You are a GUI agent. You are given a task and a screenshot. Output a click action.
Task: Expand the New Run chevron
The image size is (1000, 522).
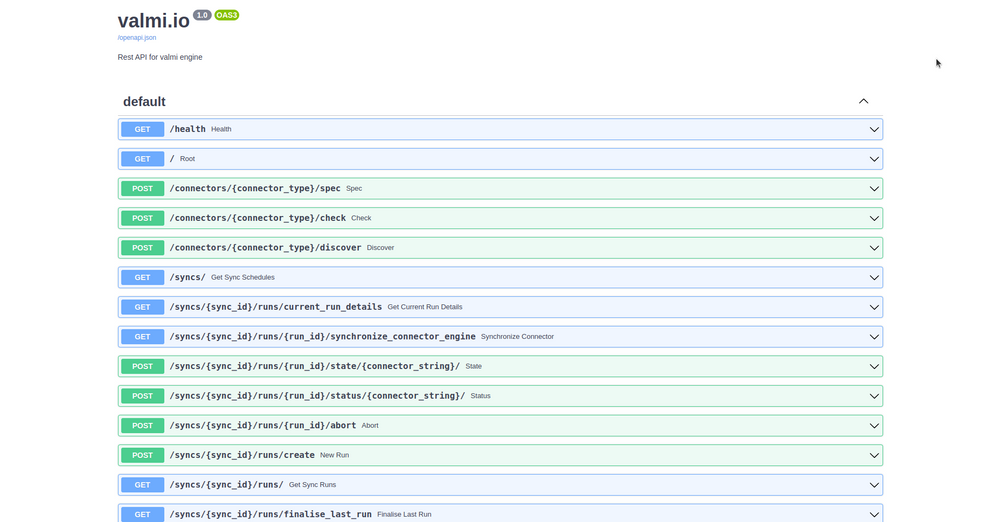874,455
